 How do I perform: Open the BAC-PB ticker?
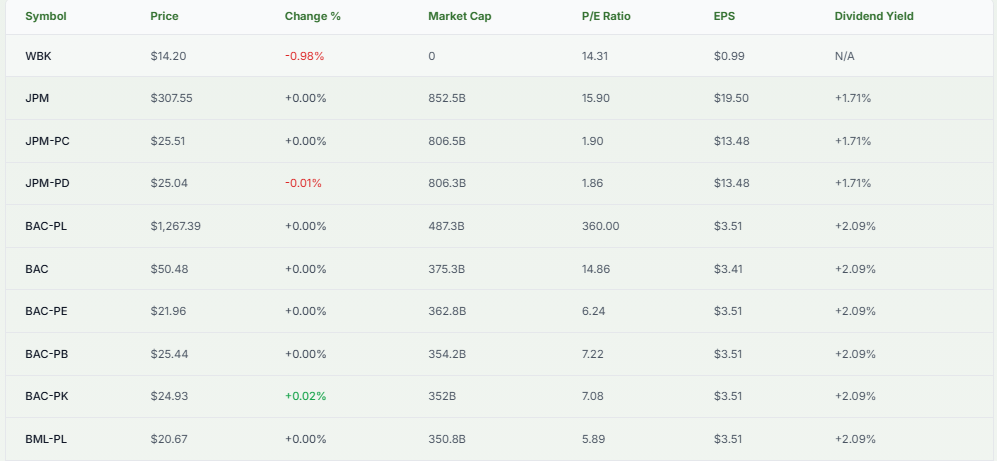coord(46,354)
